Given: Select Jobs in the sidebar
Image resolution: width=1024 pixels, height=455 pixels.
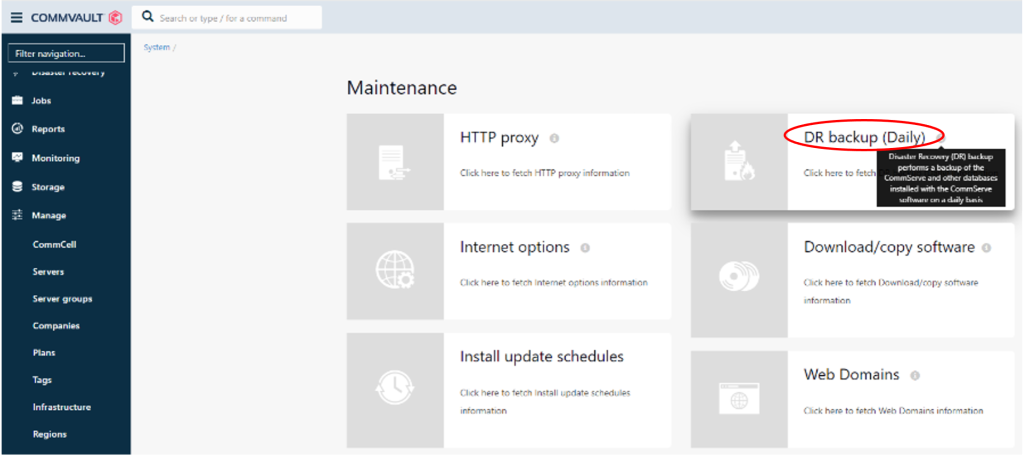Looking at the screenshot, I should [41, 101].
